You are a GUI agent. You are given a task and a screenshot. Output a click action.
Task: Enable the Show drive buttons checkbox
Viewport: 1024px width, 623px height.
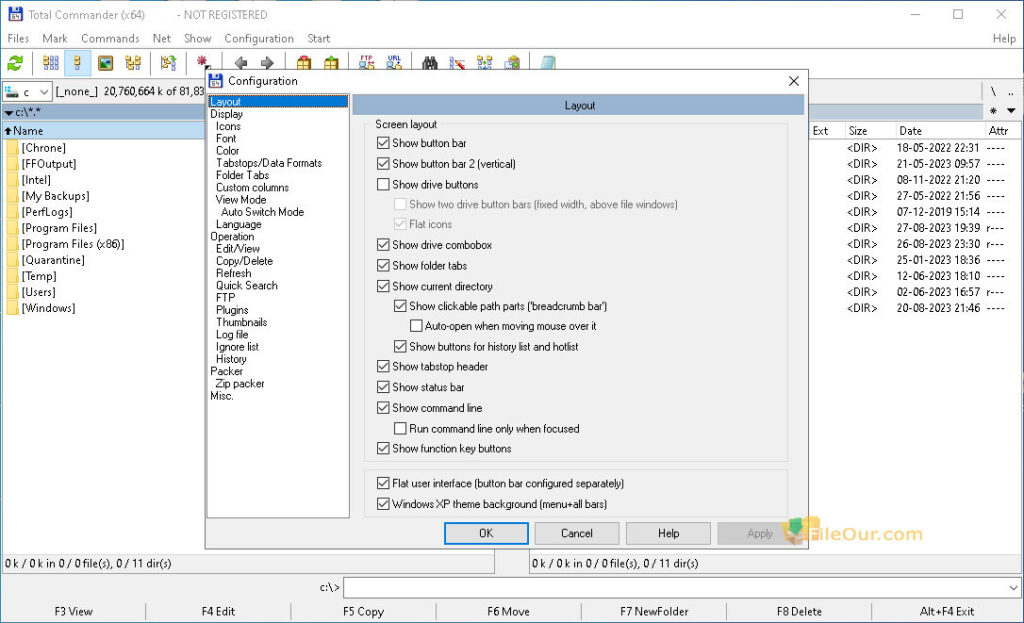384,184
